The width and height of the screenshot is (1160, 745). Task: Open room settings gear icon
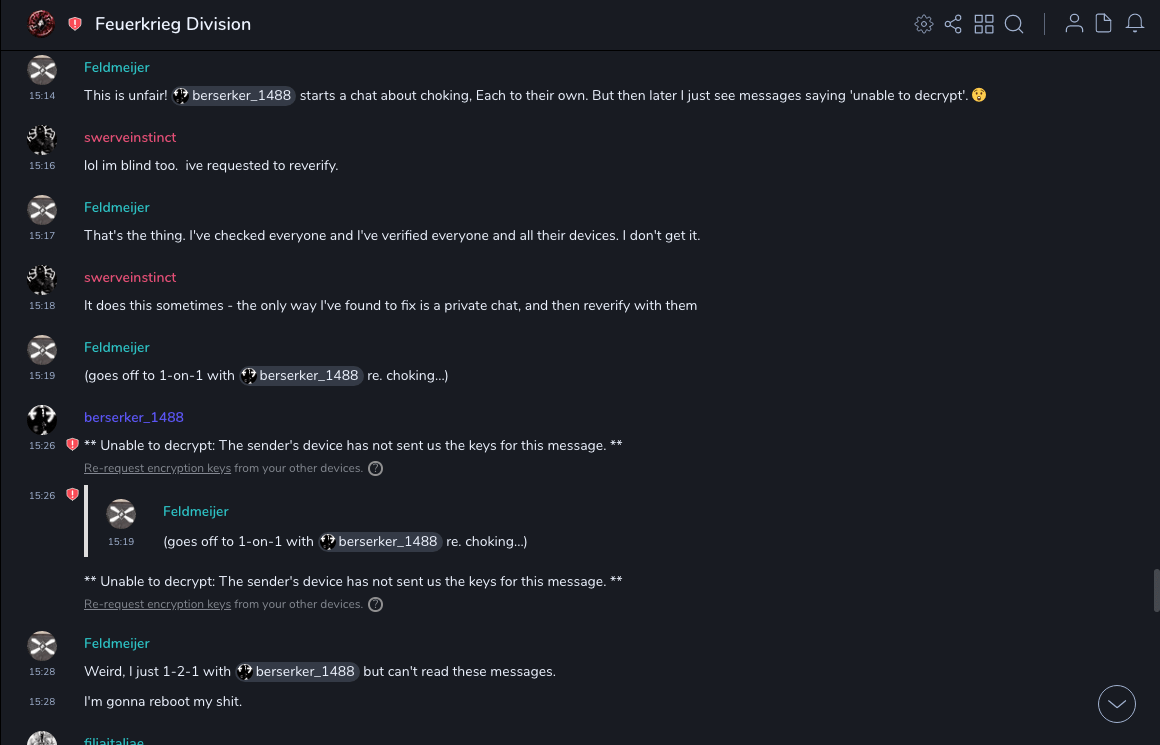click(924, 24)
